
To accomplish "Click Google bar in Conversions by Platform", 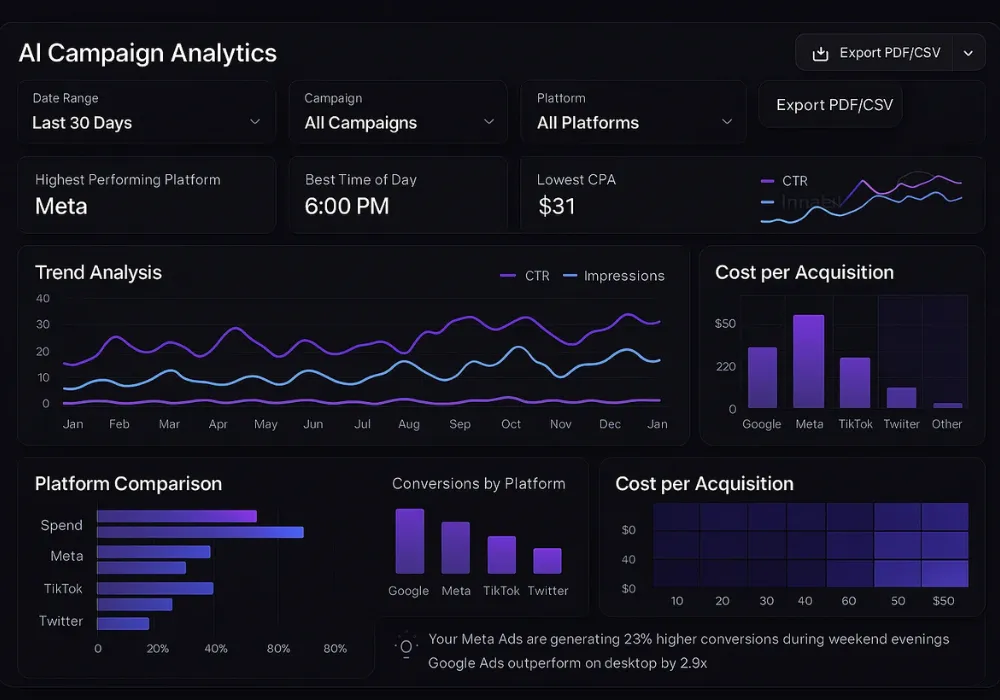I will pyautogui.click(x=409, y=541).
